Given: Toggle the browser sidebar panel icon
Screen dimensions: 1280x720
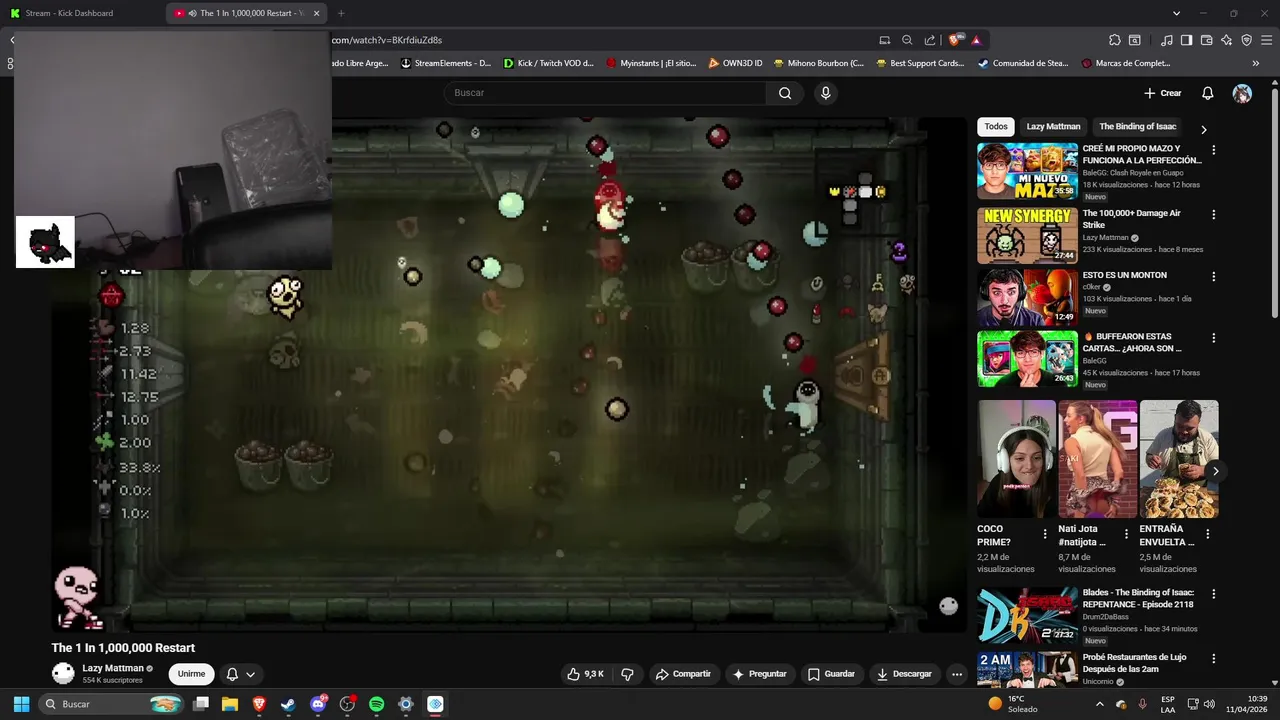Looking at the screenshot, I should coord(1186,40).
